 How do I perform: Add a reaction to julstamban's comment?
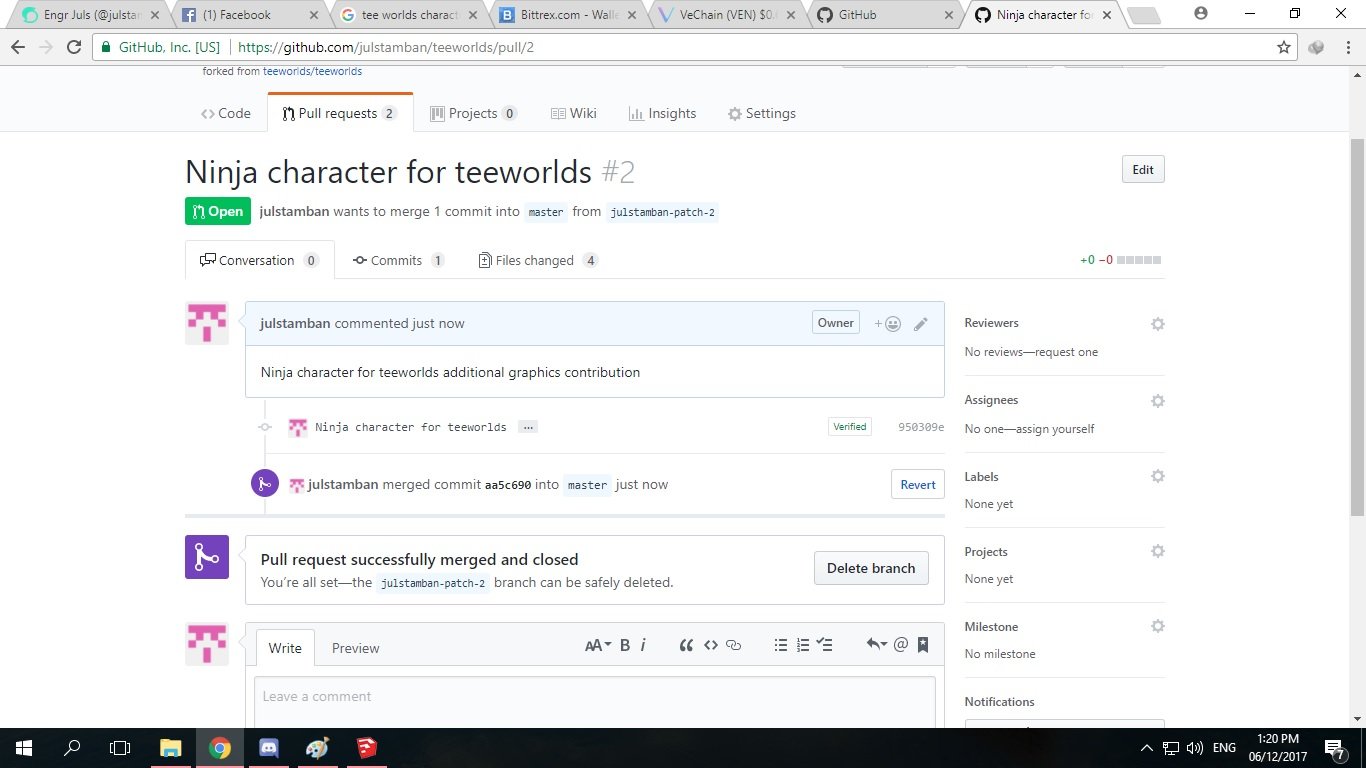point(887,323)
